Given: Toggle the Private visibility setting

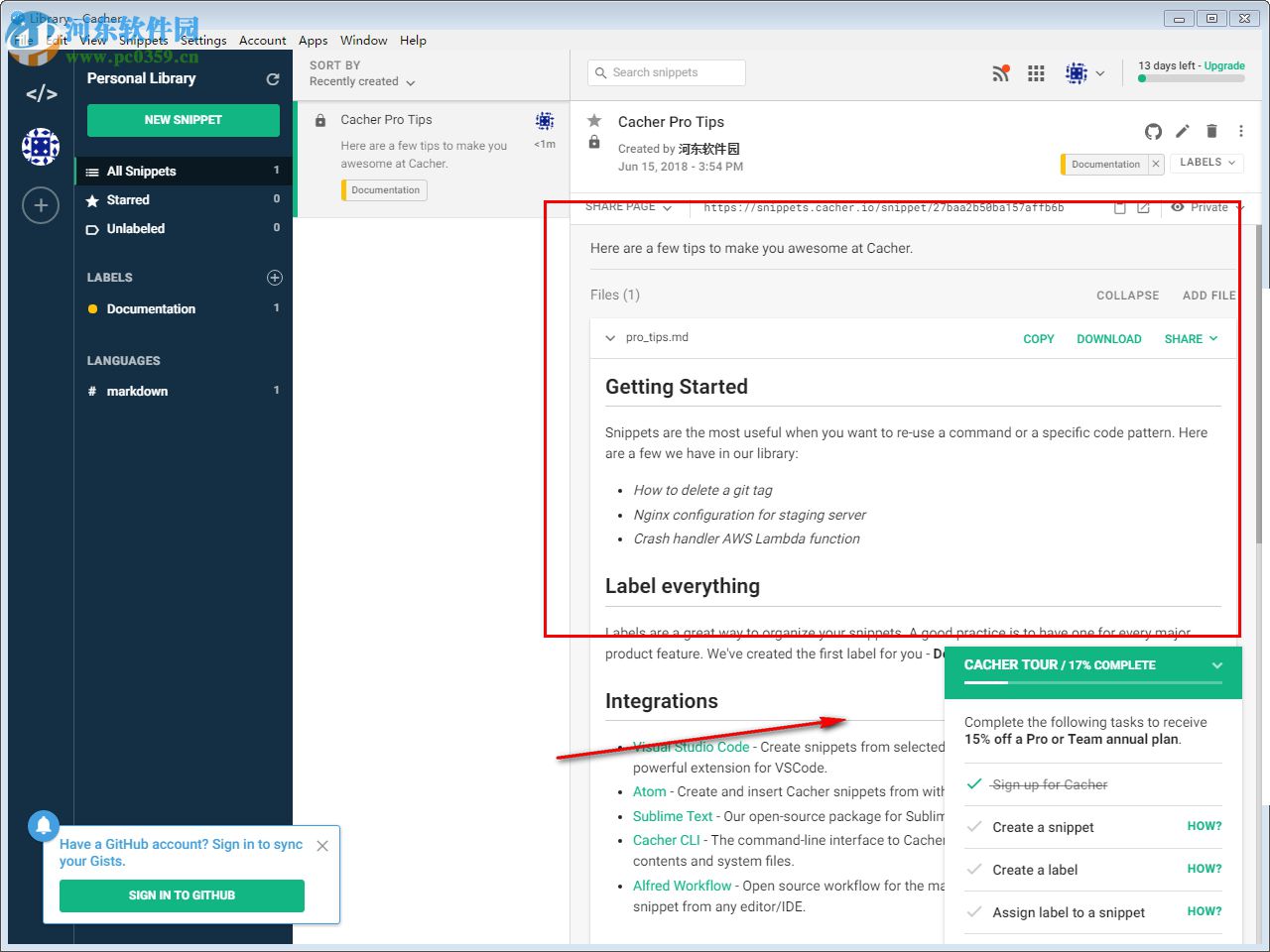Looking at the screenshot, I should coord(1206,207).
